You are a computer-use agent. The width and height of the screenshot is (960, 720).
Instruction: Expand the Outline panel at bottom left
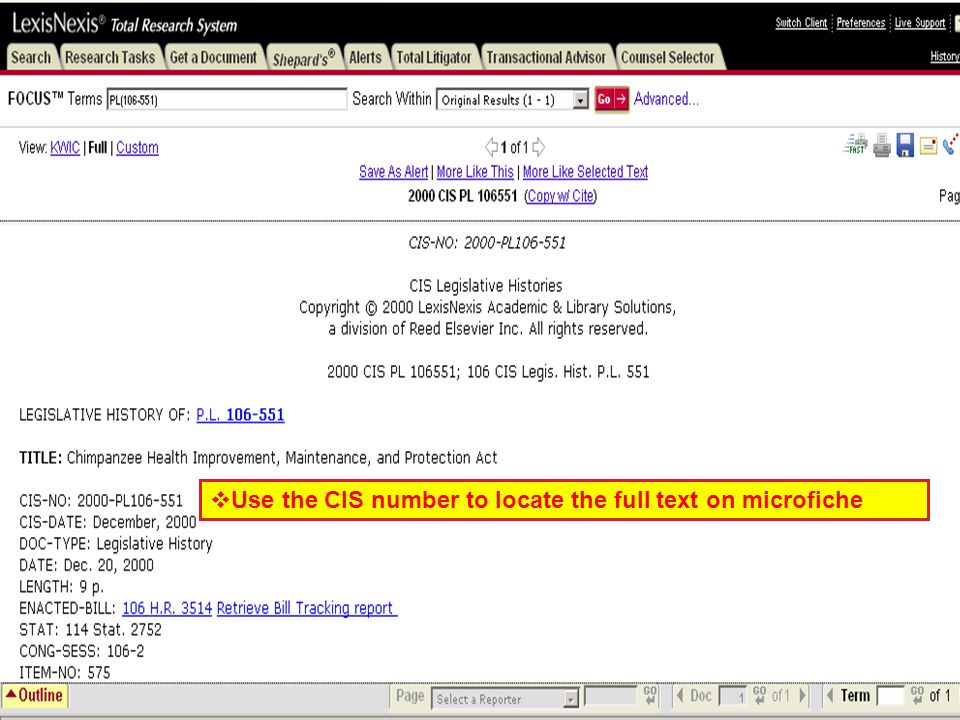(34, 696)
